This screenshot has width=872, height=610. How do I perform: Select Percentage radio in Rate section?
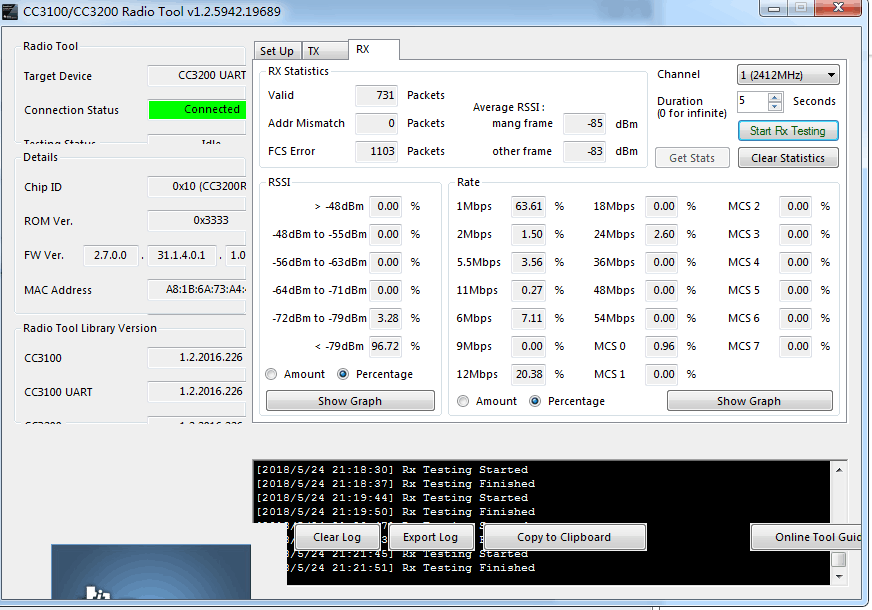(x=534, y=401)
